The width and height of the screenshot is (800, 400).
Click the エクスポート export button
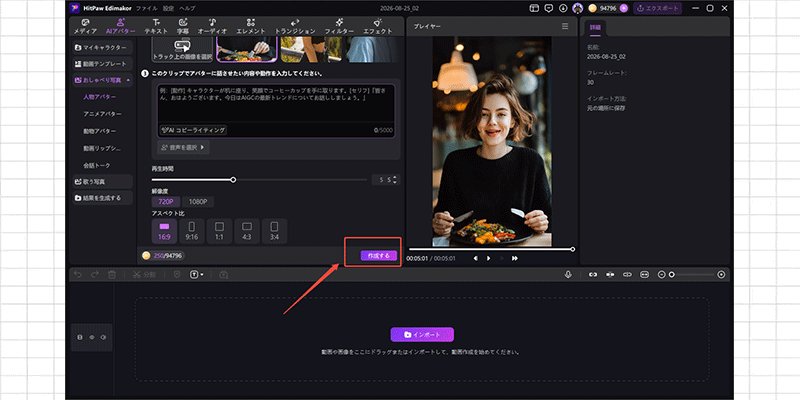click(x=658, y=8)
